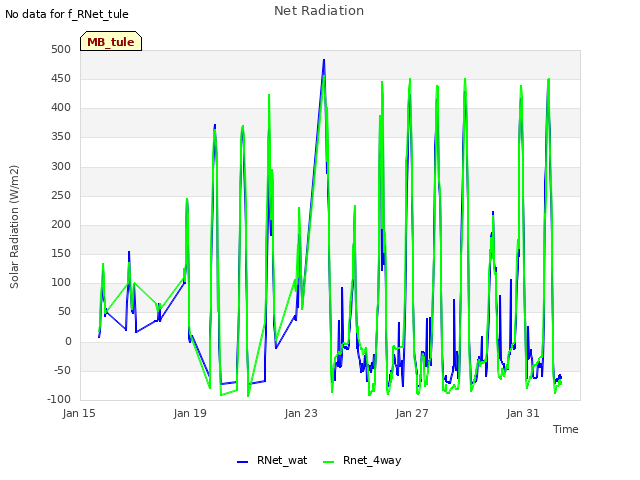Click the 450 y-axis tick label
Screen dimensions: 640x480
(x=61, y=78)
